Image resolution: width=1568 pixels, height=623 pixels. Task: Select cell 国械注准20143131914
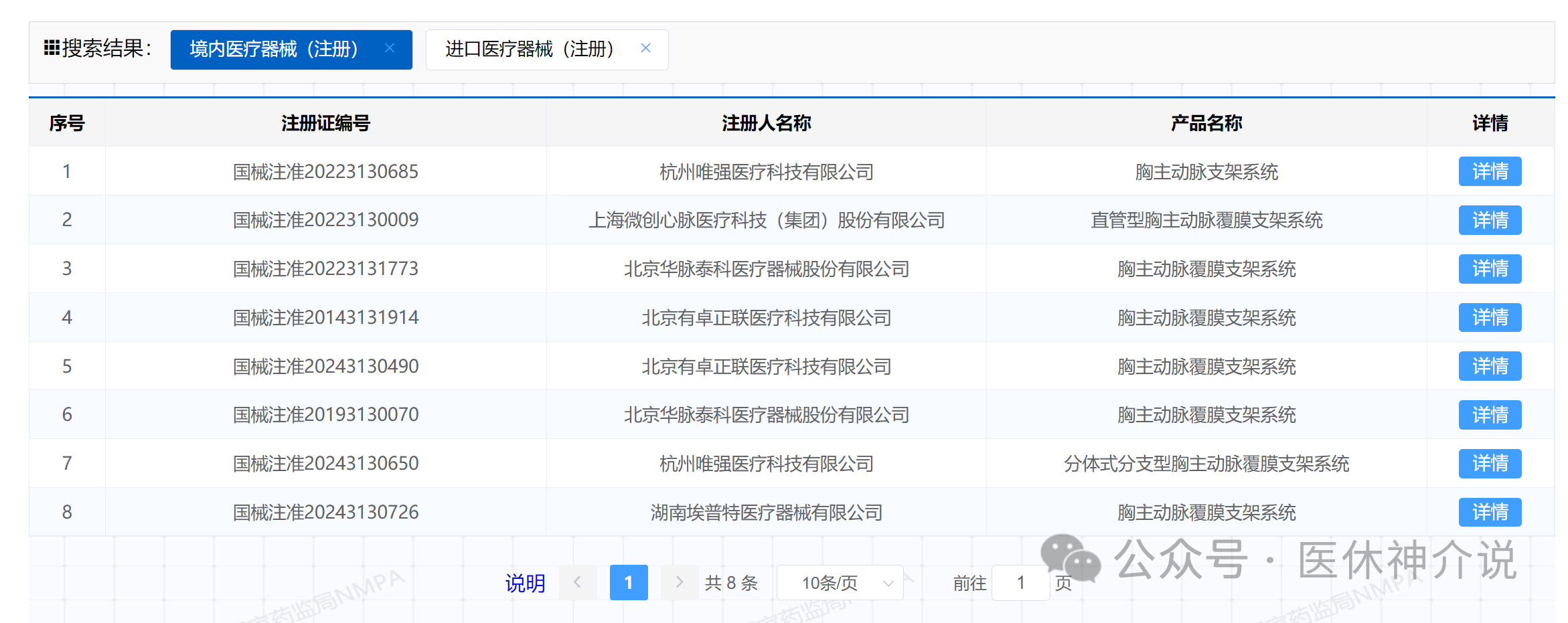point(325,318)
